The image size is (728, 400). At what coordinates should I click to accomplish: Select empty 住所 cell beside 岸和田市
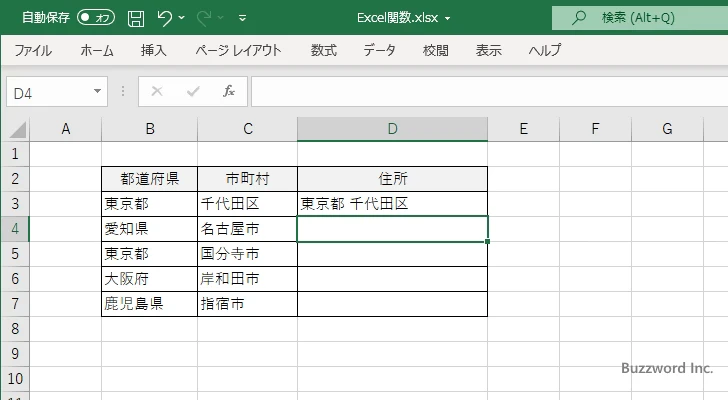pyautogui.click(x=392, y=279)
